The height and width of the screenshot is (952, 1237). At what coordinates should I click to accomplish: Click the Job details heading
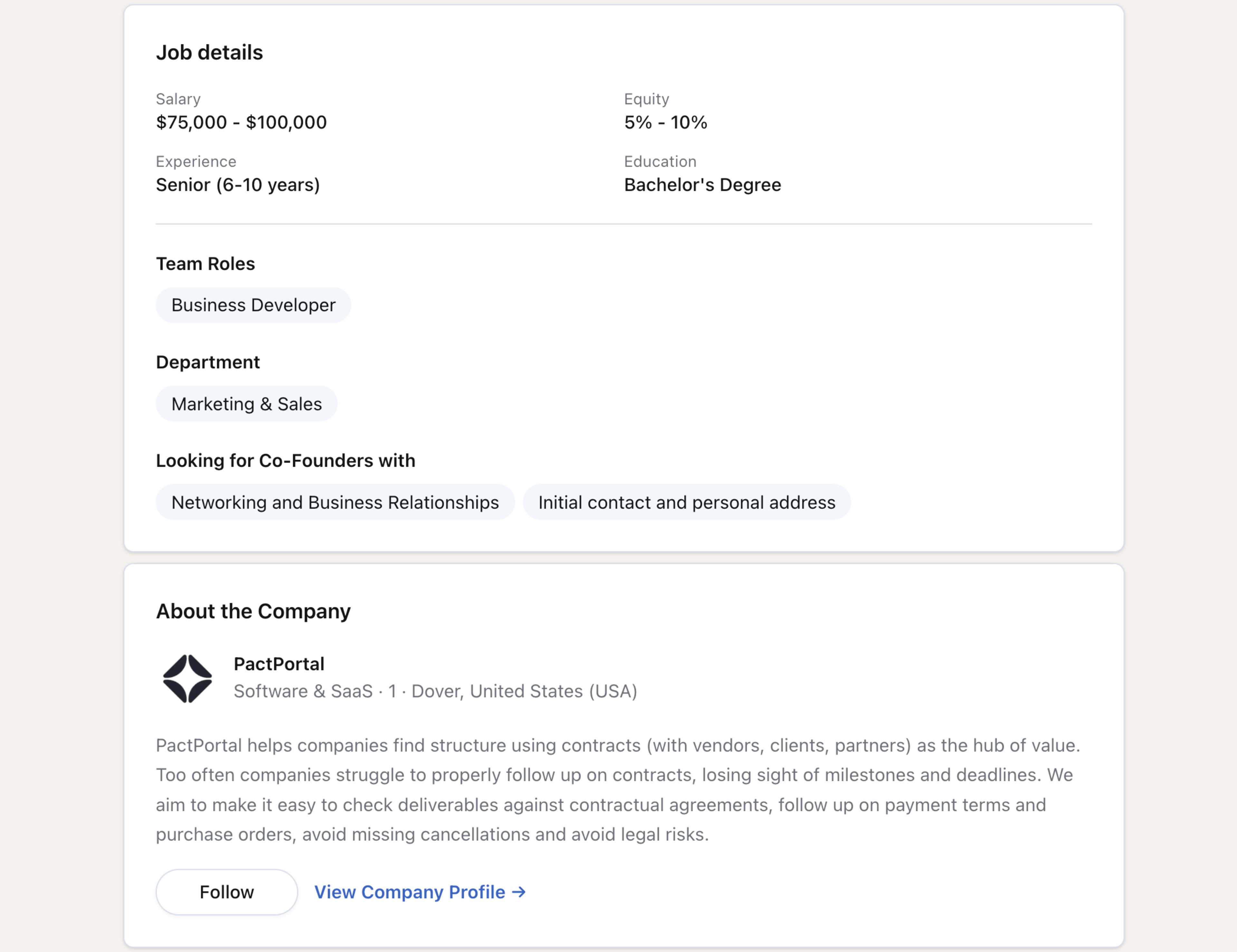(x=210, y=53)
